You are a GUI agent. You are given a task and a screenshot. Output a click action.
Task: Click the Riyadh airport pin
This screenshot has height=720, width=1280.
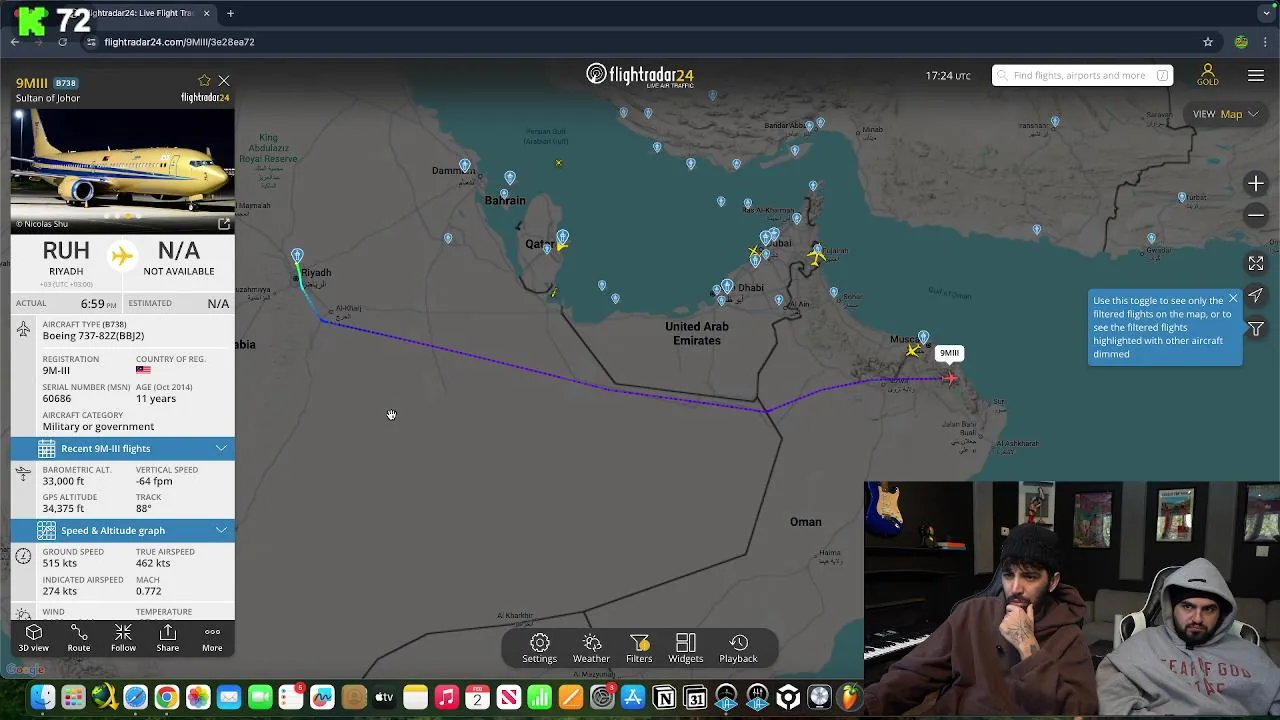(297, 256)
